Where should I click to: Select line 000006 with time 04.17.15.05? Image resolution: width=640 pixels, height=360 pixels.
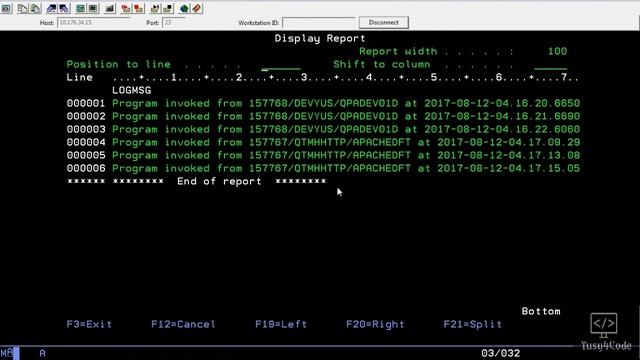coord(323,169)
